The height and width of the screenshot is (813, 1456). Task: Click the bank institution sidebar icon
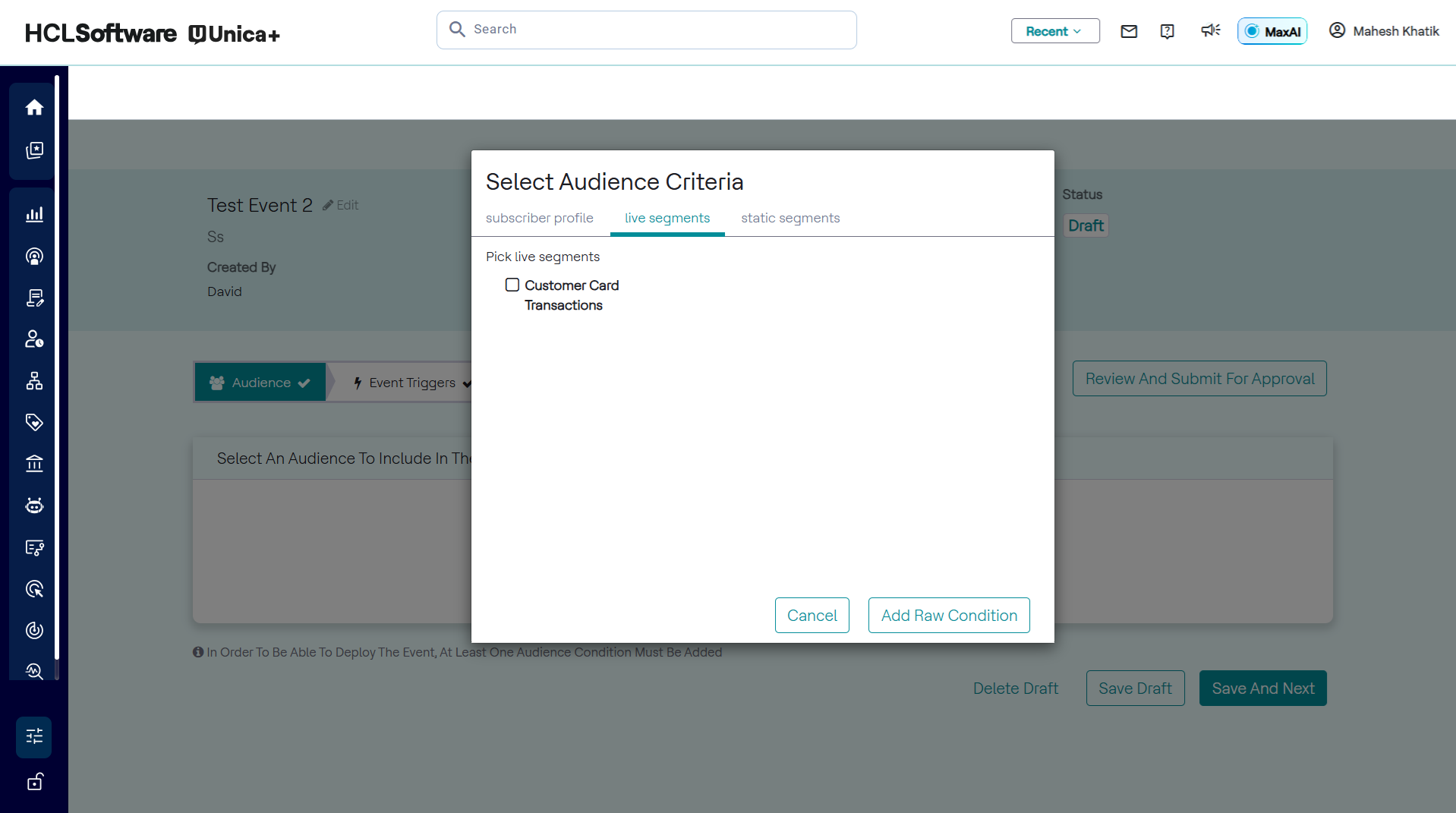tap(34, 464)
